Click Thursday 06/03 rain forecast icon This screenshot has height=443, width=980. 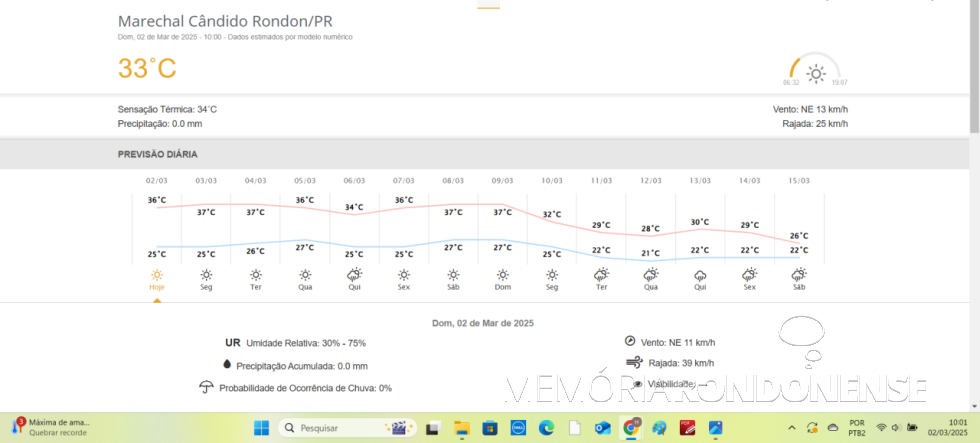click(x=354, y=274)
